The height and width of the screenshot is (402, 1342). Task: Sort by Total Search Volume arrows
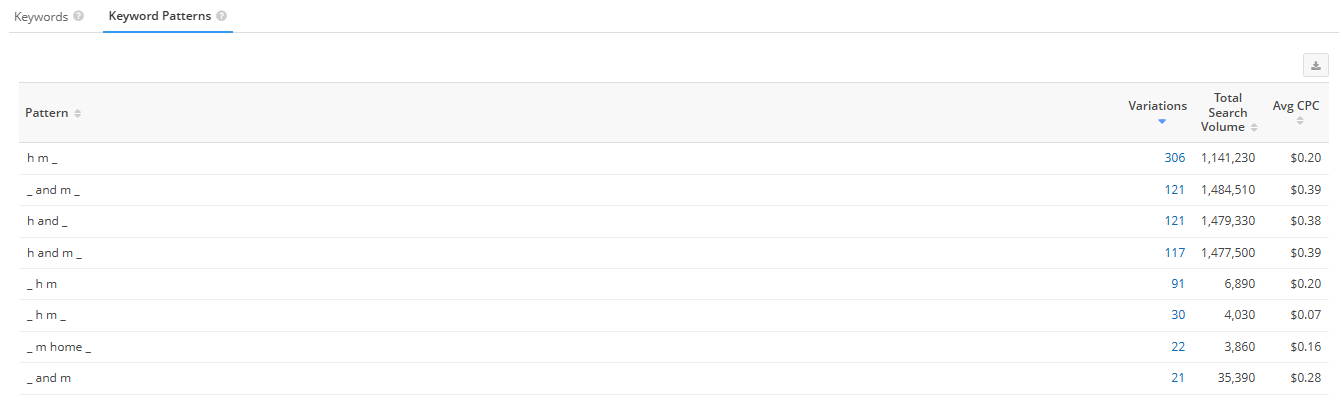[1254, 127]
